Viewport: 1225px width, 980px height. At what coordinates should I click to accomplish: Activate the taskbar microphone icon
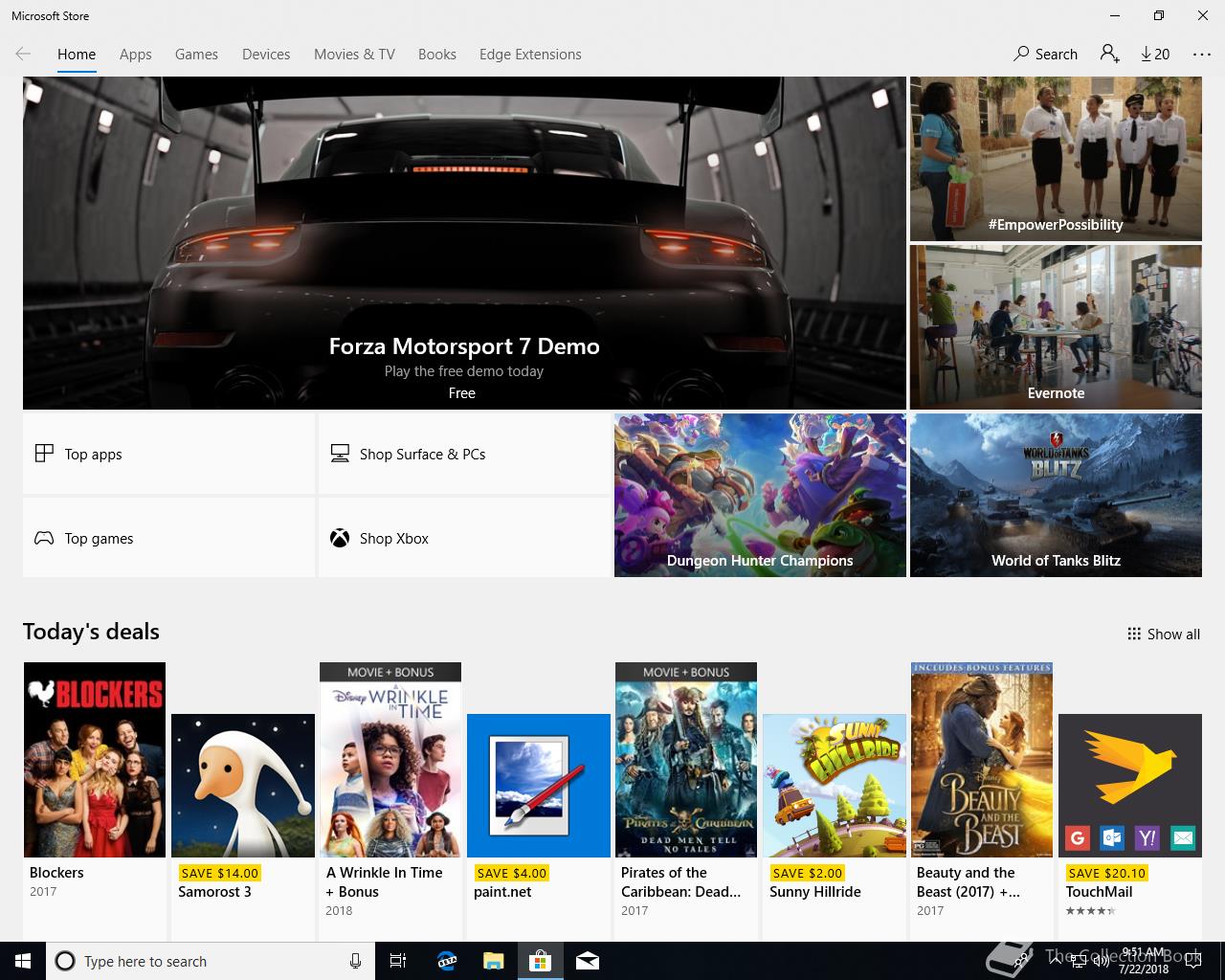pyautogui.click(x=355, y=961)
